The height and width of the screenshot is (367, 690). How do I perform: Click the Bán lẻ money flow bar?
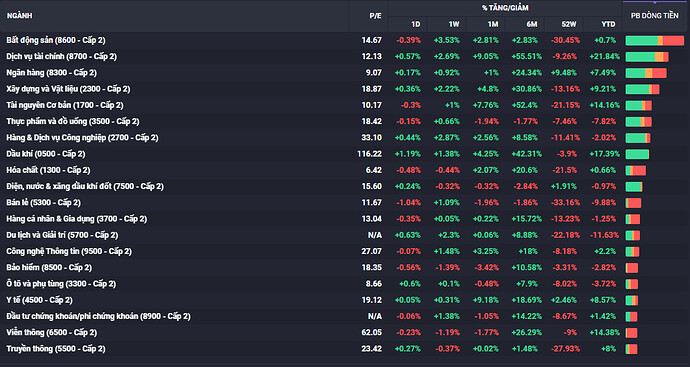[634, 203]
